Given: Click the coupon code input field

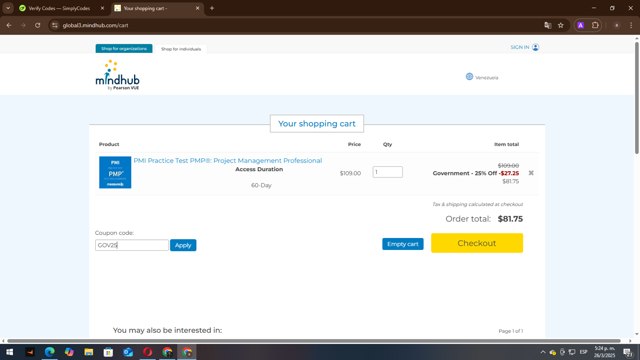Looking at the screenshot, I should pyautogui.click(x=131, y=245).
